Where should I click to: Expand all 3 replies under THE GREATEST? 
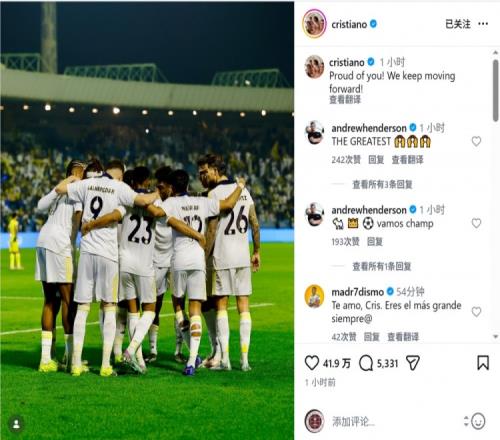382,184
